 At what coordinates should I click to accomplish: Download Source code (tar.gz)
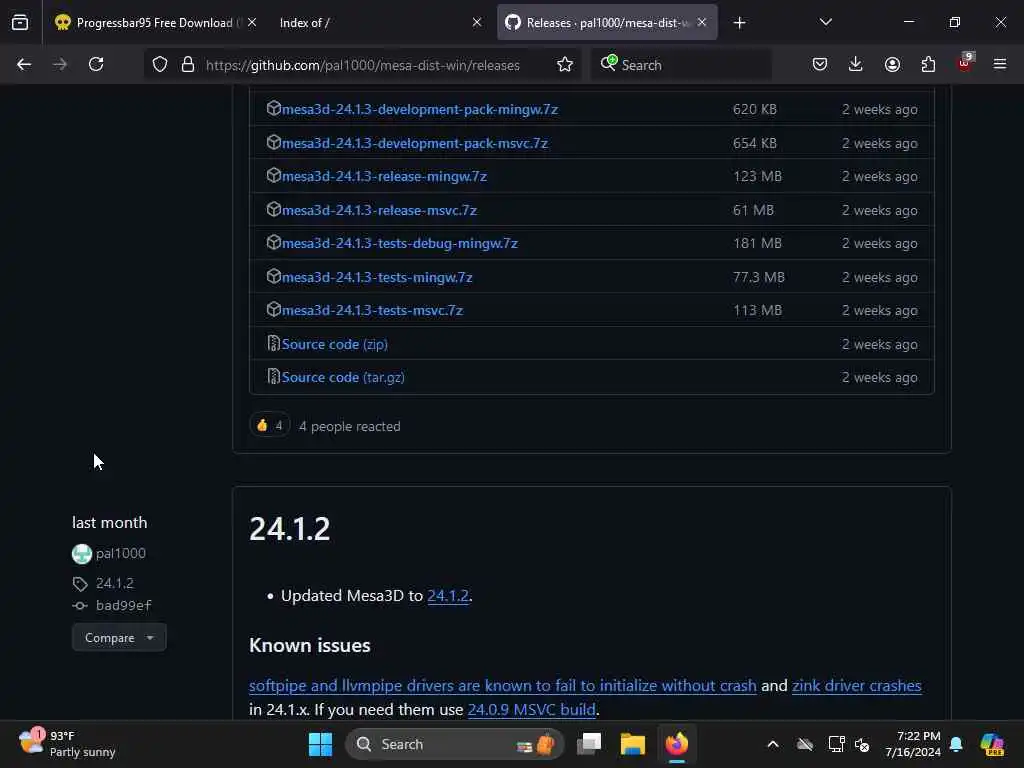(343, 377)
